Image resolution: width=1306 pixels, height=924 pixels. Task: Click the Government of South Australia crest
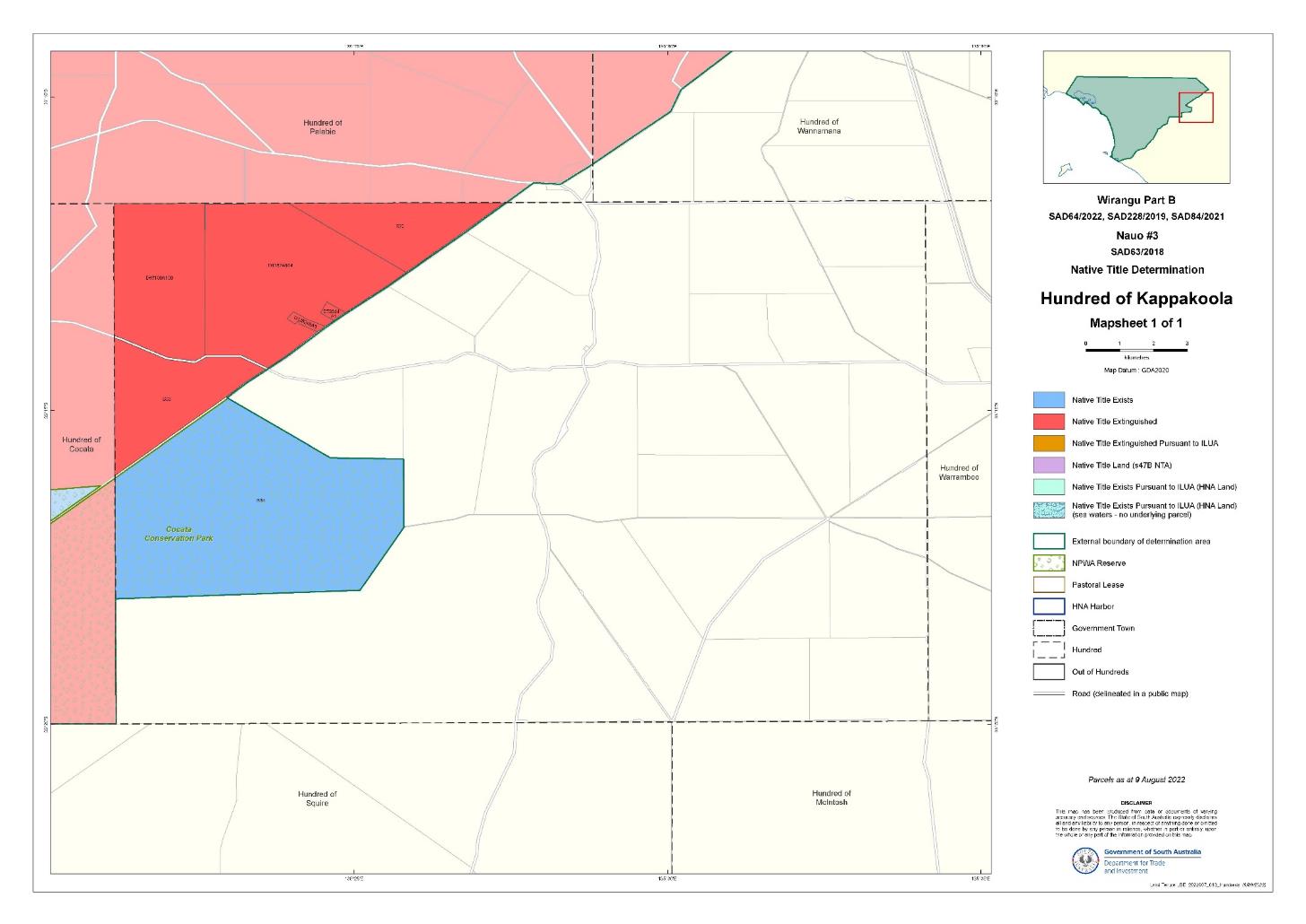click(x=1085, y=861)
